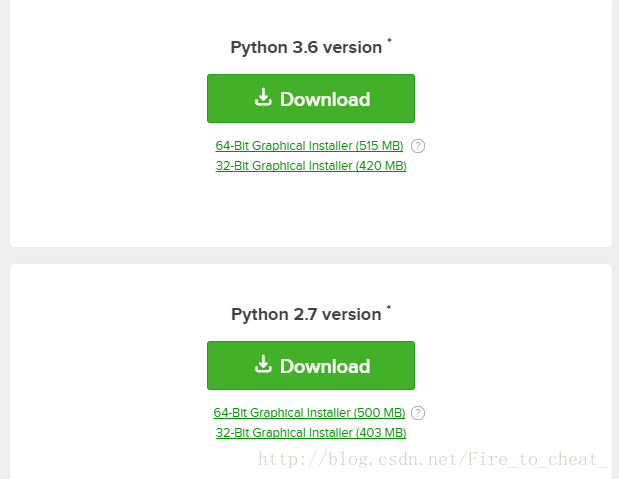Click the "Python 3.6 version" heading
This screenshot has height=479, width=619.
[306, 48]
